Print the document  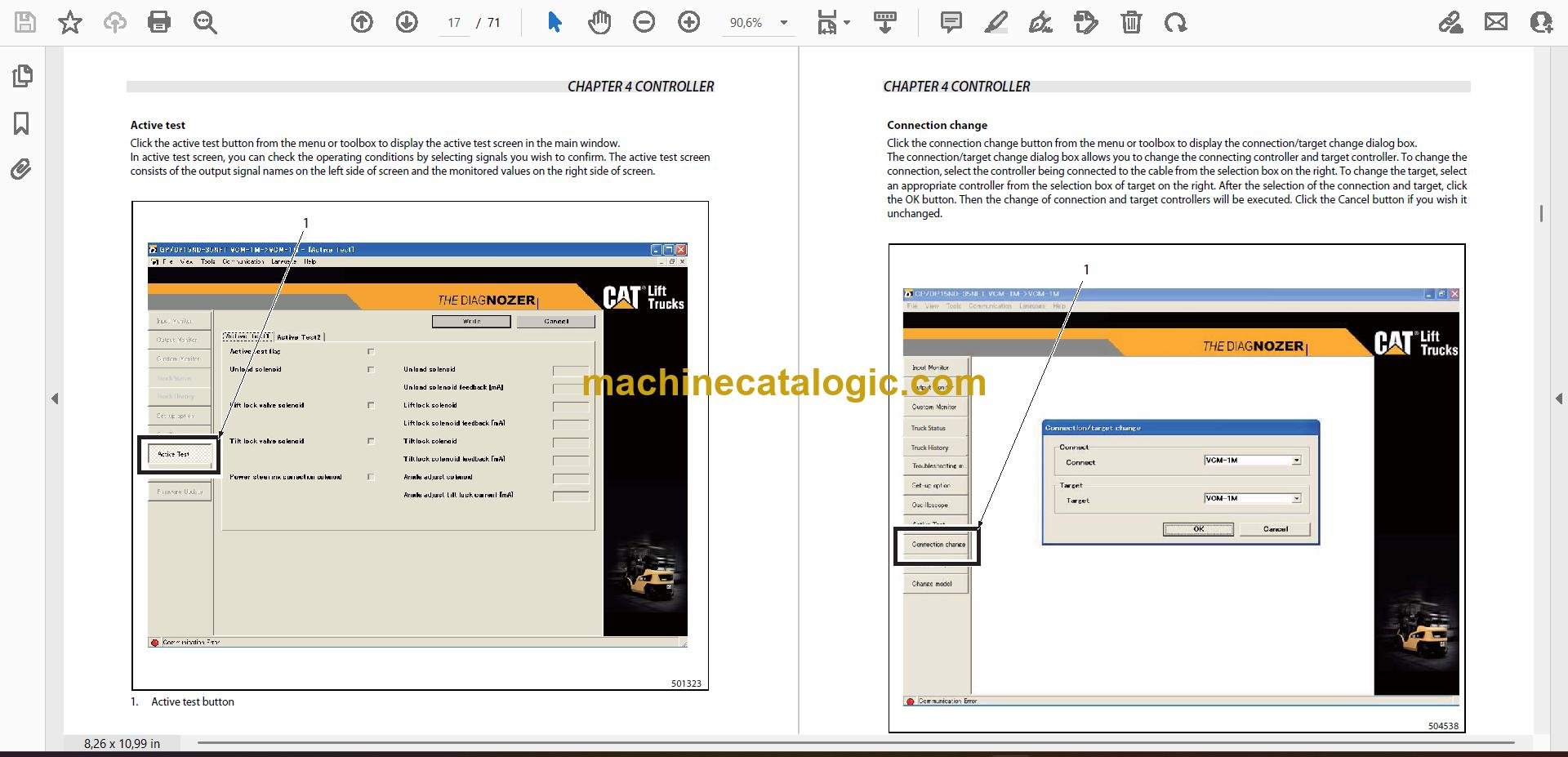(x=159, y=22)
